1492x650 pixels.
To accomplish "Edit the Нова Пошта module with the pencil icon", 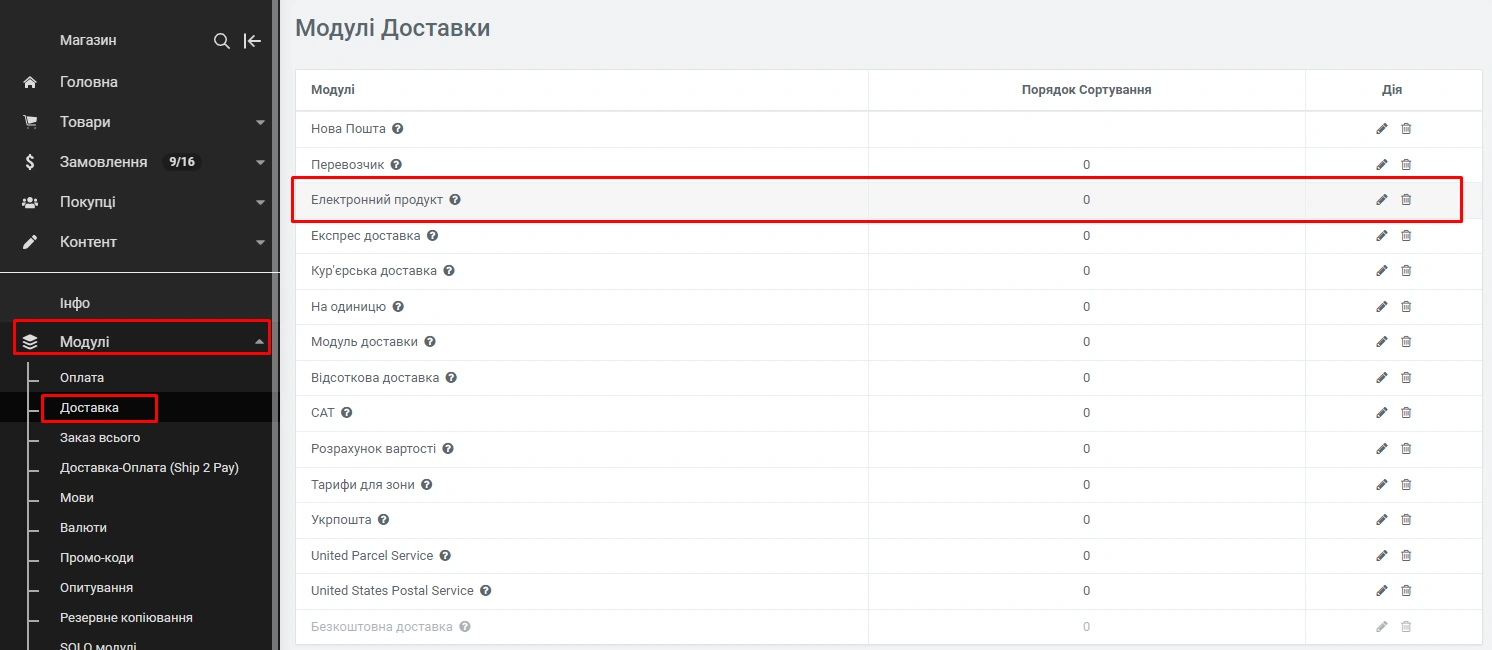I will click(1382, 129).
